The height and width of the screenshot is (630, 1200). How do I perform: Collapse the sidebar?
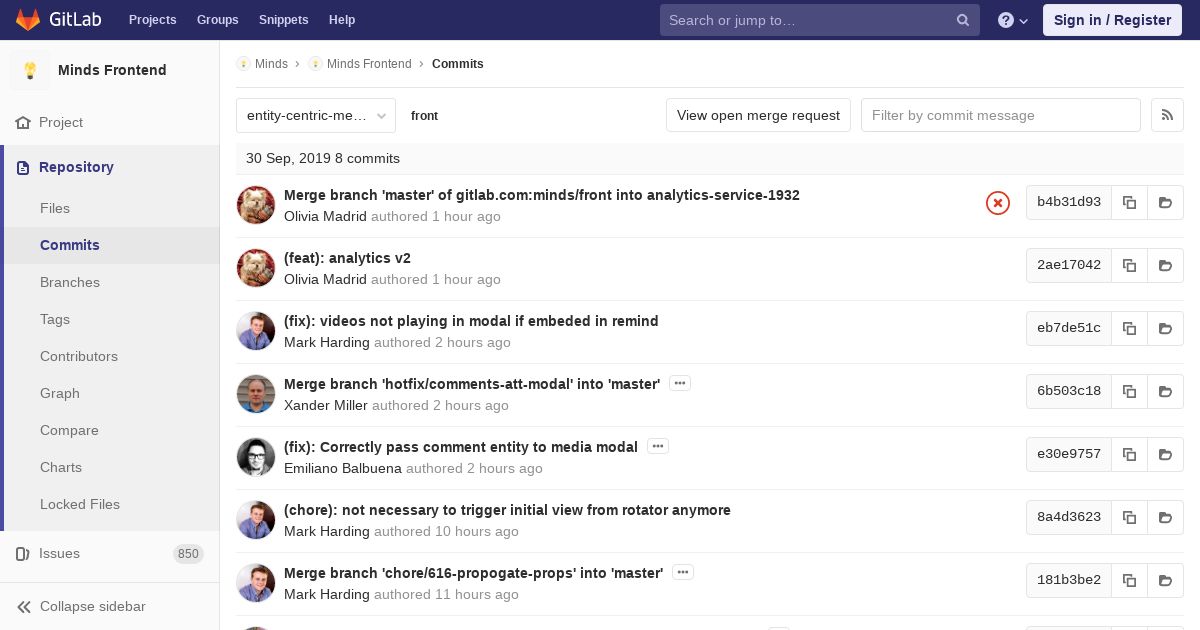coord(110,606)
